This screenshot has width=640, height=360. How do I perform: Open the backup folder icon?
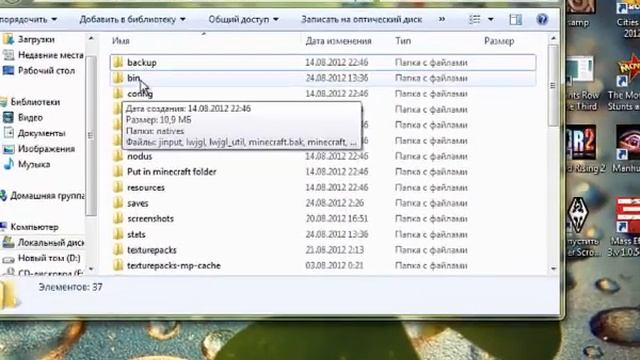tap(118, 62)
